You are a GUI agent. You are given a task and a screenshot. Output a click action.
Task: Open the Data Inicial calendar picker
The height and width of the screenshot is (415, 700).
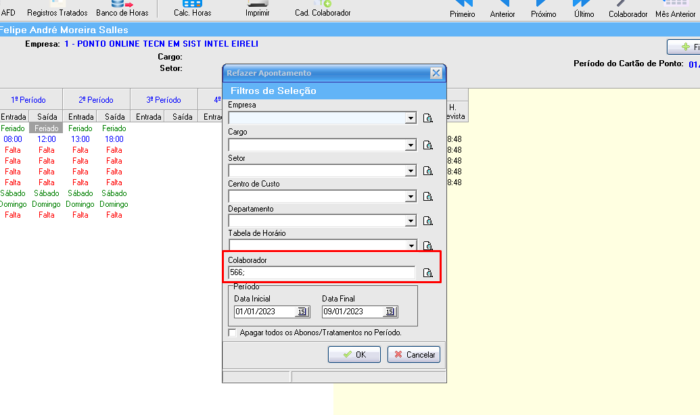click(304, 312)
